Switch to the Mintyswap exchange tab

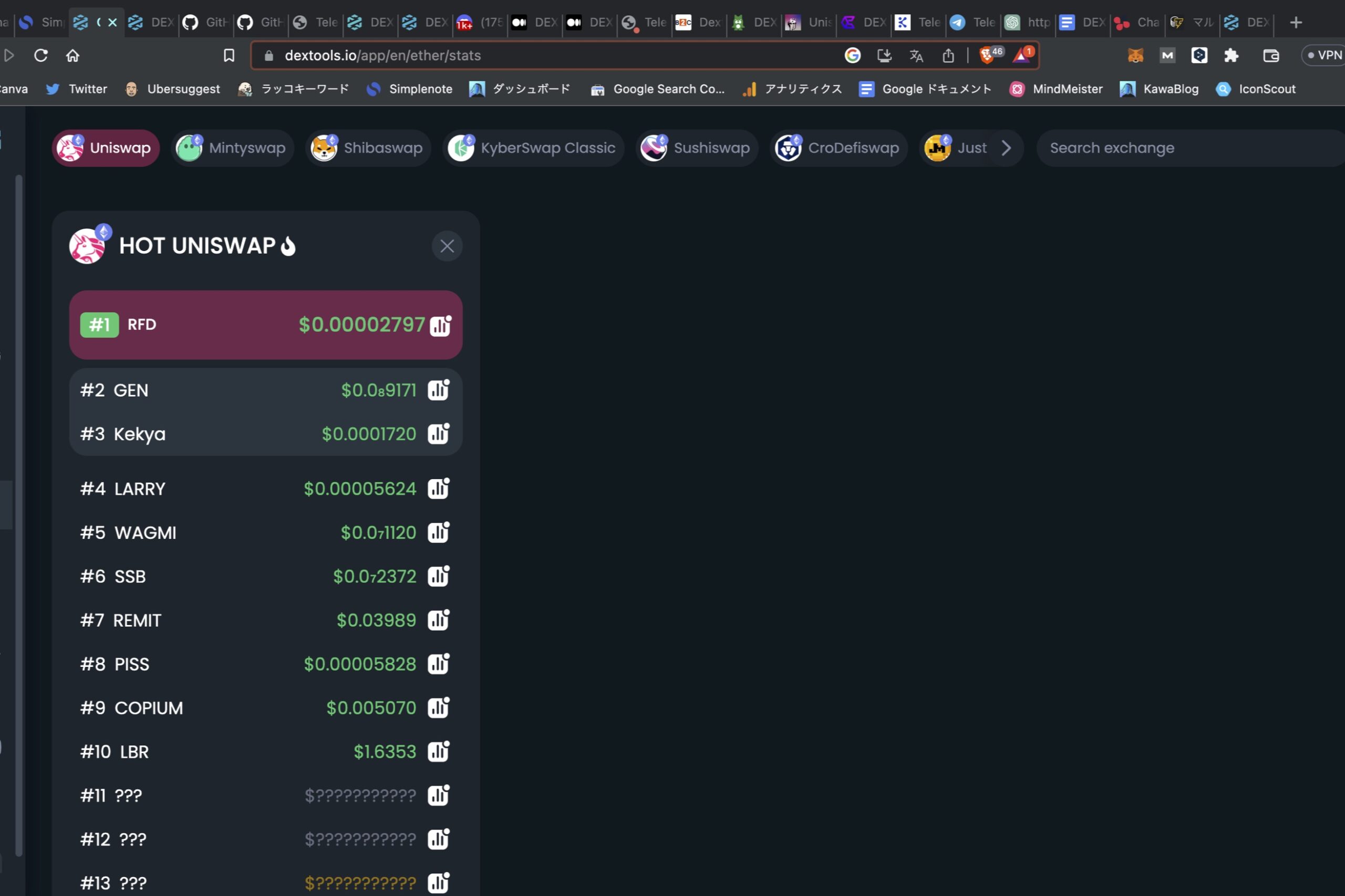click(233, 148)
